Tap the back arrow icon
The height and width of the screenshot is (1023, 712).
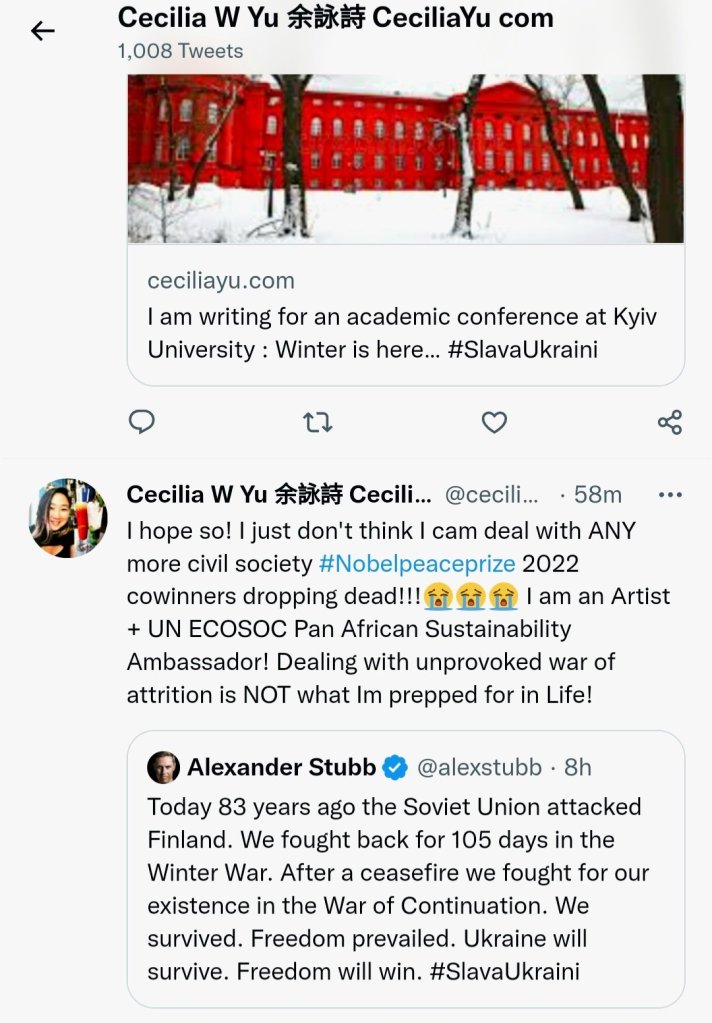pos(42,31)
